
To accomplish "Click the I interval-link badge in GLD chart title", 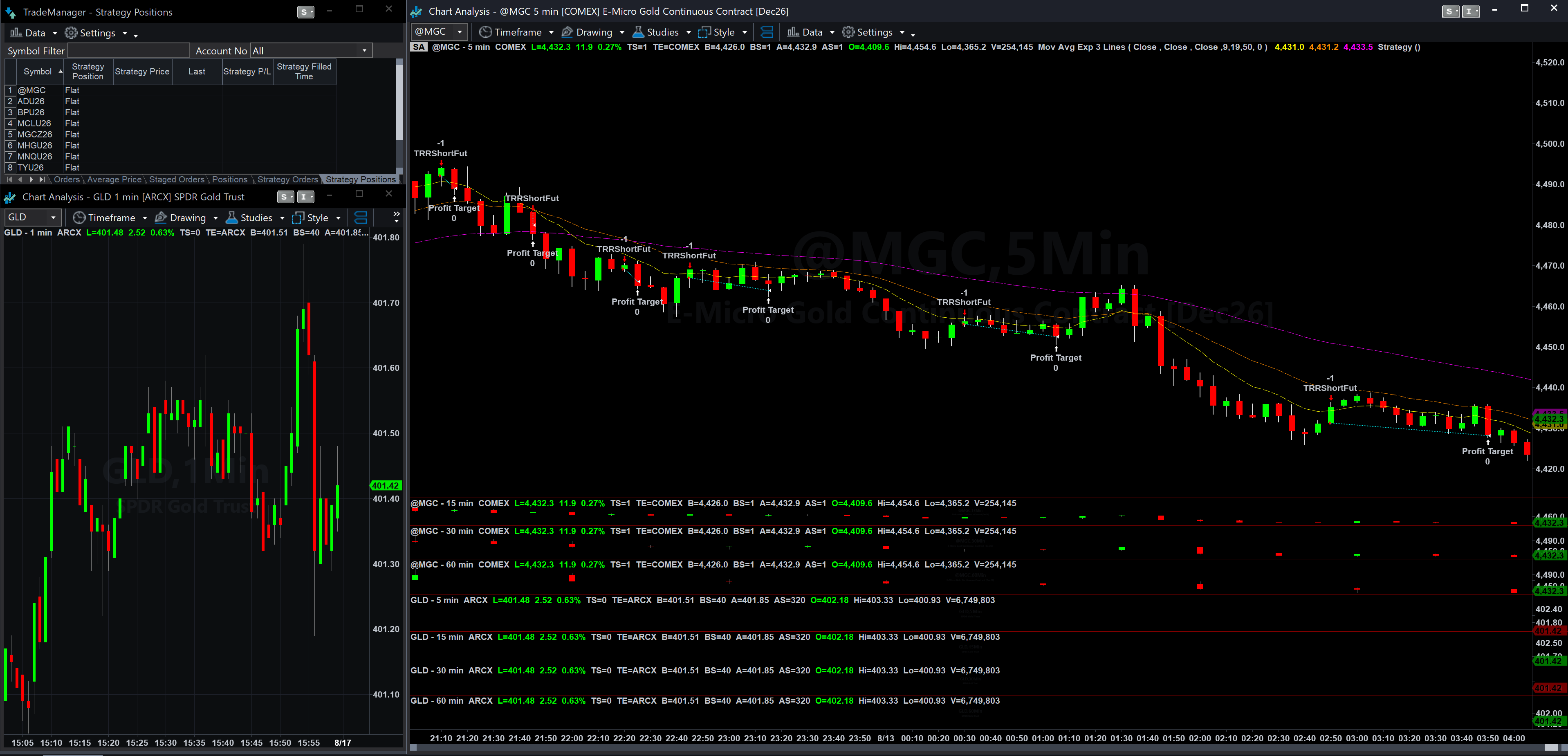I will point(305,197).
